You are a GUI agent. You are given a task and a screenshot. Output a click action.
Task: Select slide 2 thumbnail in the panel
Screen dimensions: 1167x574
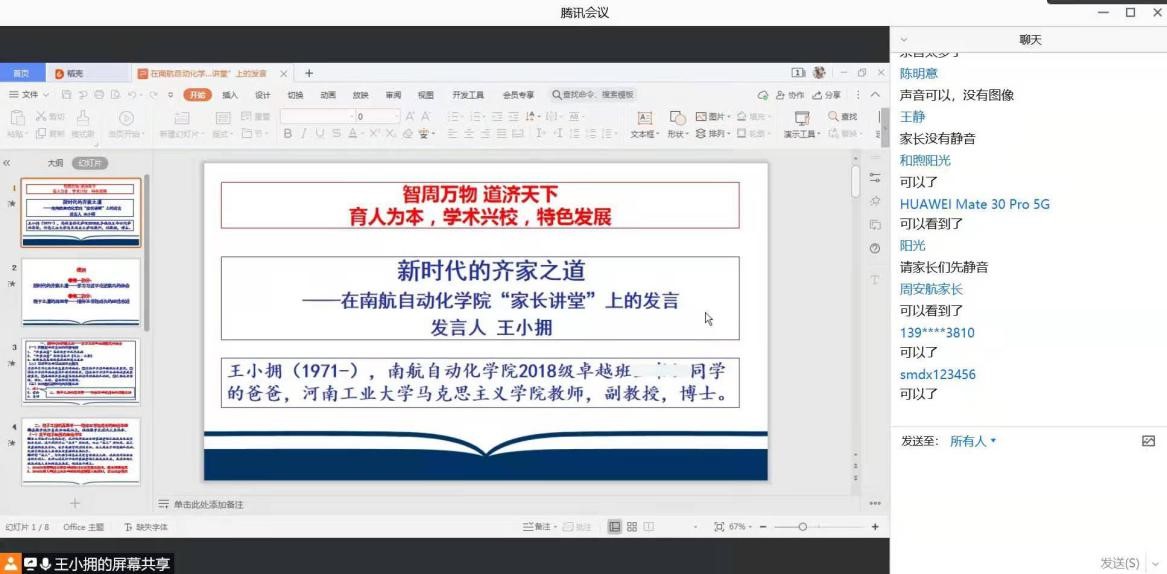pyautogui.click(x=81, y=291)
